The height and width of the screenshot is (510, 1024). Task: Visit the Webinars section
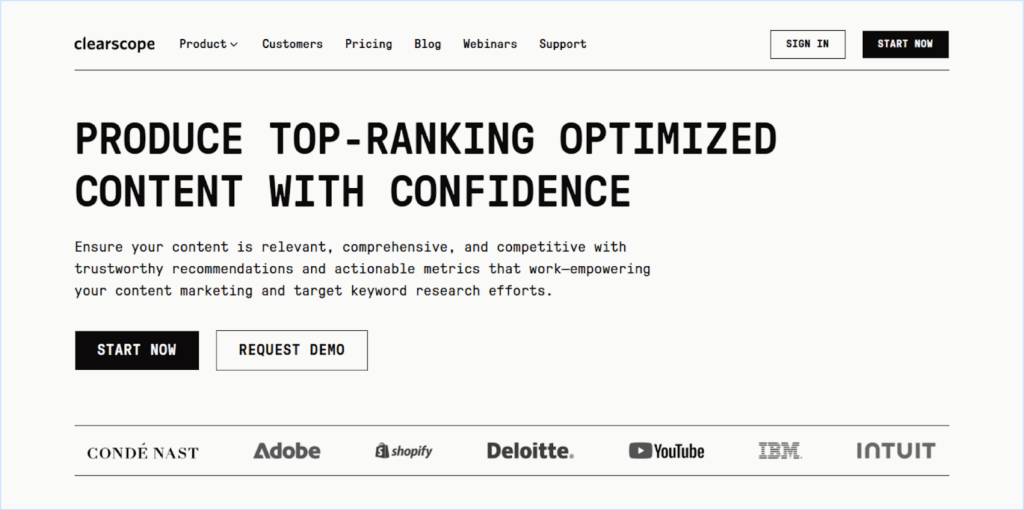pos(490,44)
